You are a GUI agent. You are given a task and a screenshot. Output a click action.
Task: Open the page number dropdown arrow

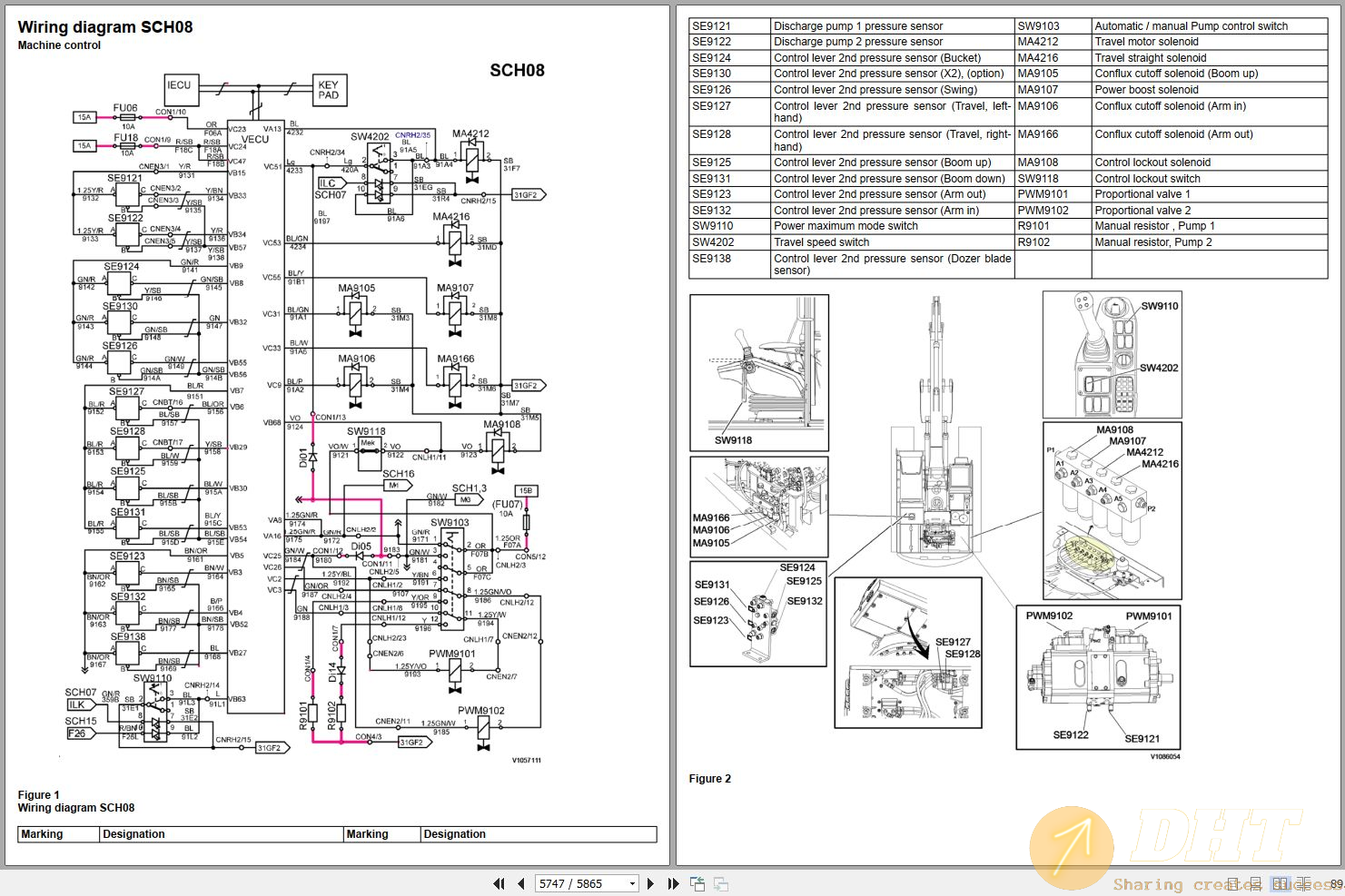[x=632, y=883]
